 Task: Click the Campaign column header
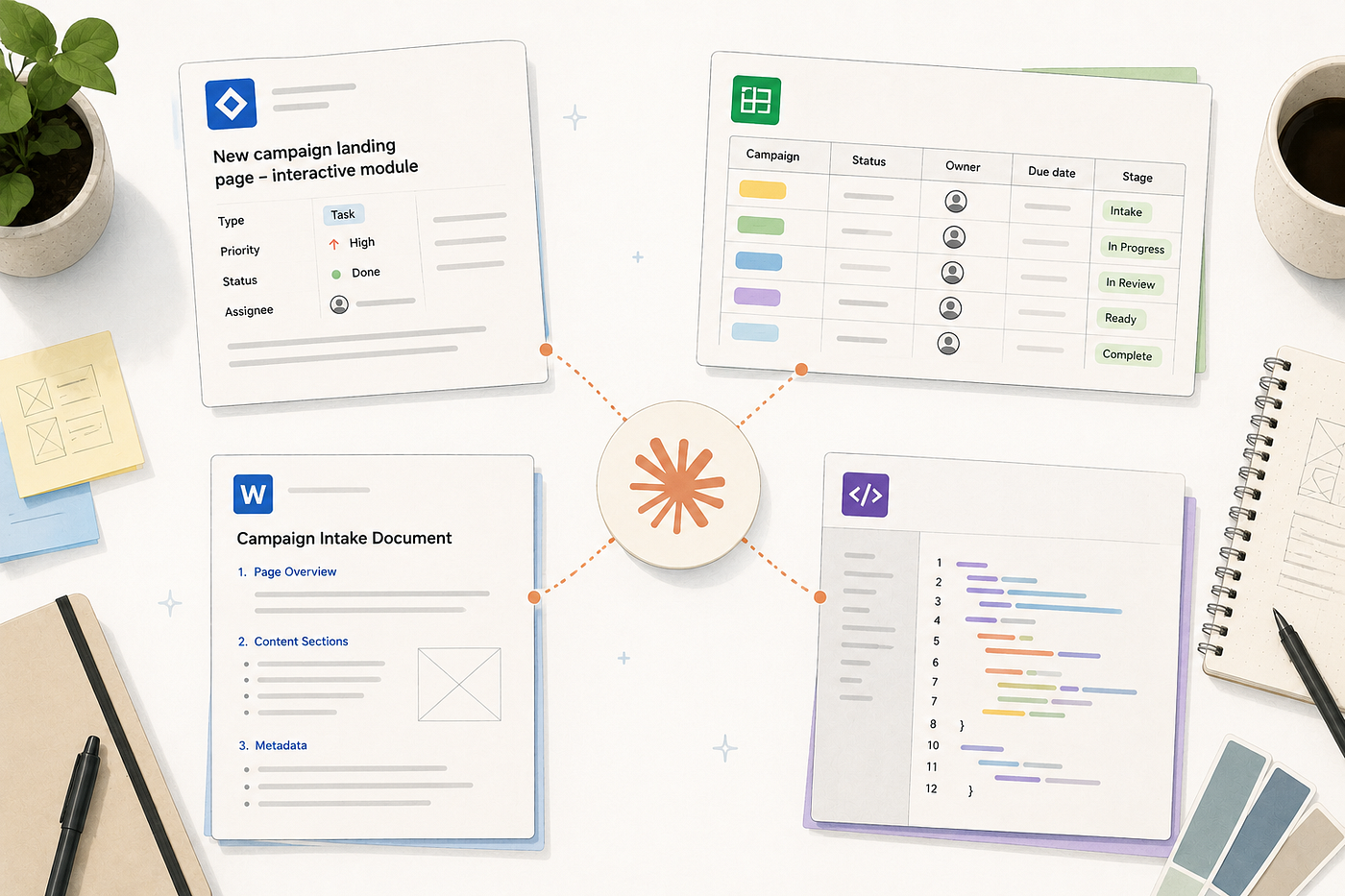coord(772,156)
